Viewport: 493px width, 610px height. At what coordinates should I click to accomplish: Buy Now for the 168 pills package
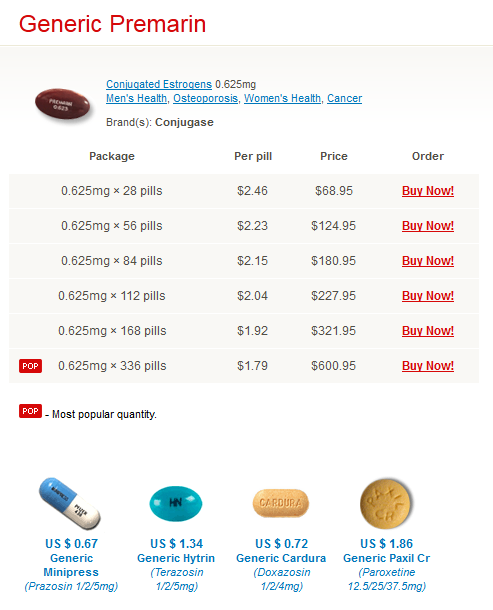428,331
